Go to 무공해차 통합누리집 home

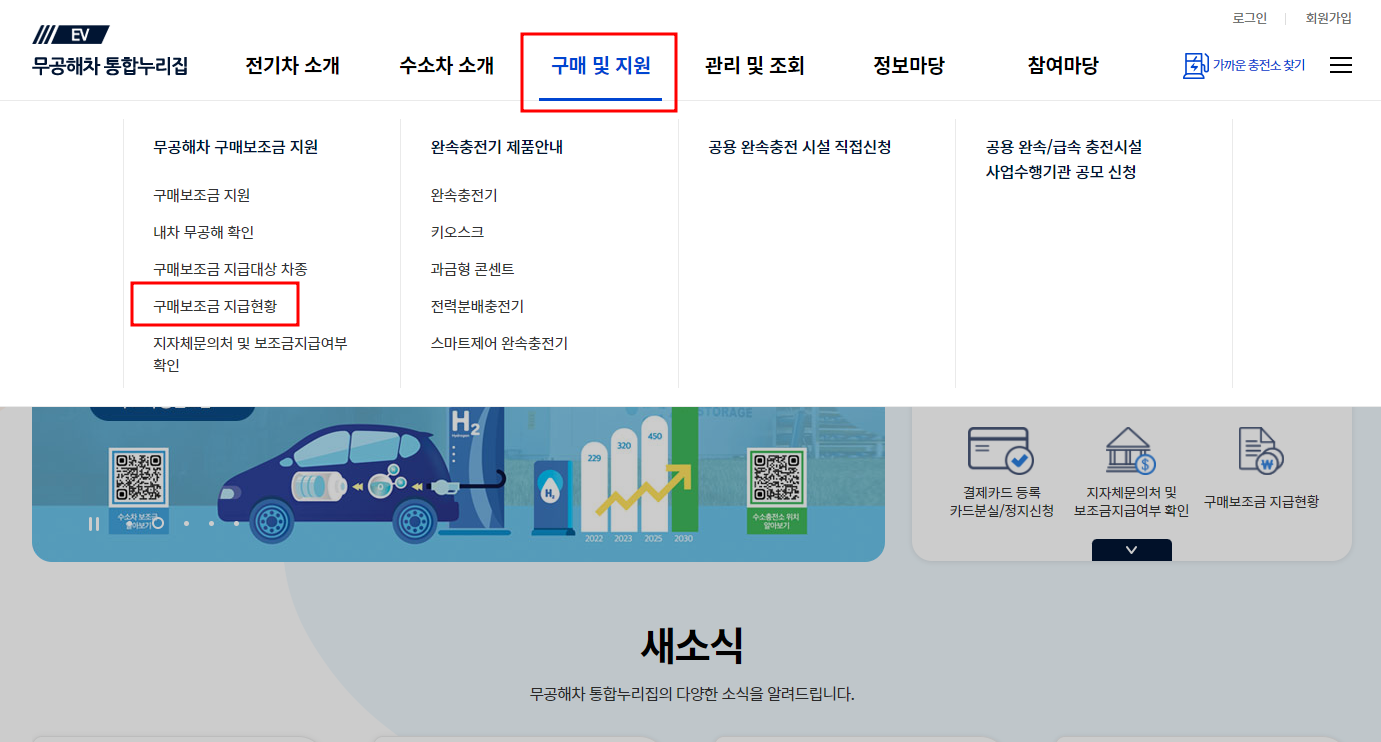click(x=110, y=66)
